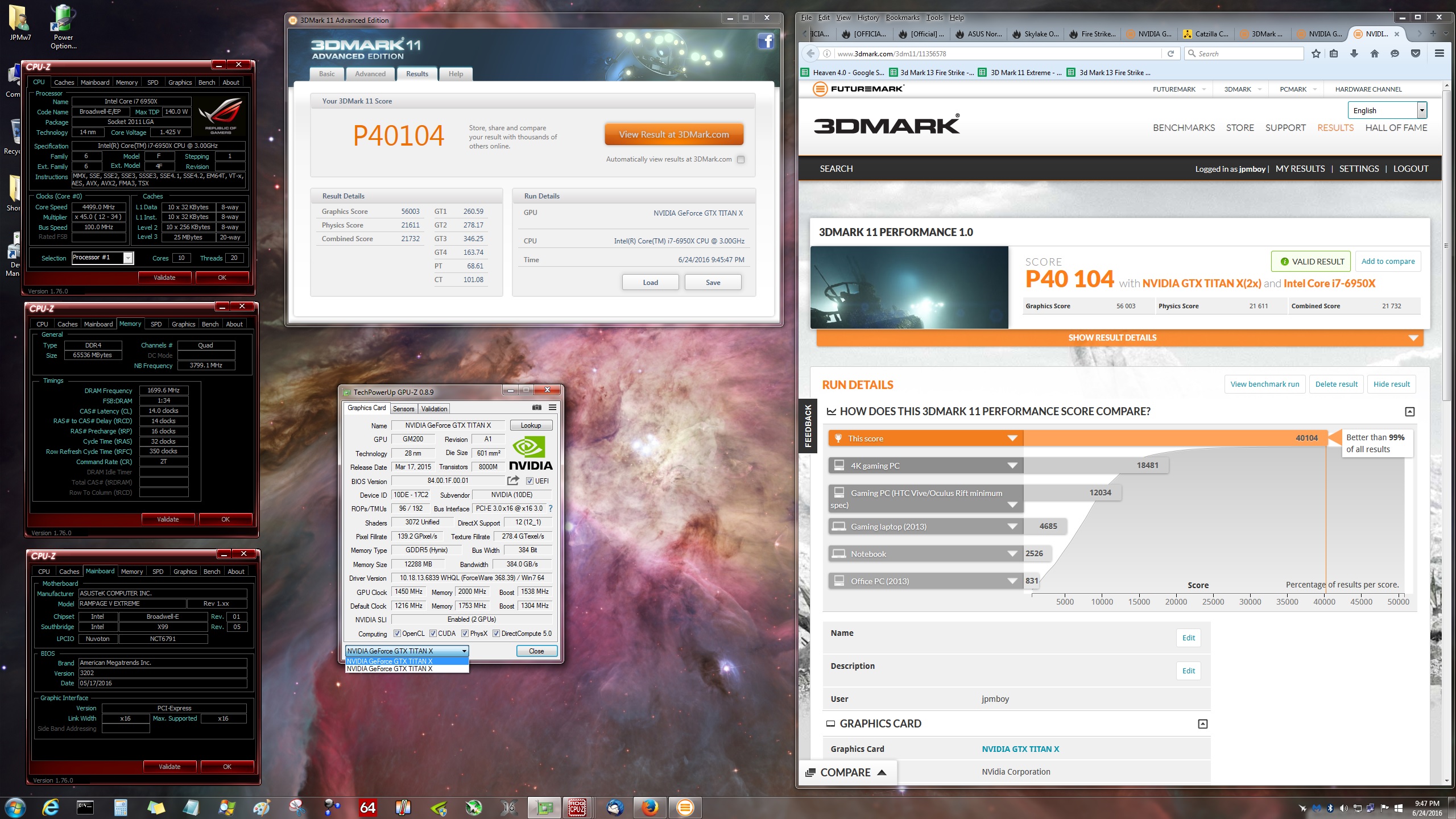Screen dimensions: 1456x819
Task: Open AIDA64 from the taskbar
Action: [x=368, y=807]
